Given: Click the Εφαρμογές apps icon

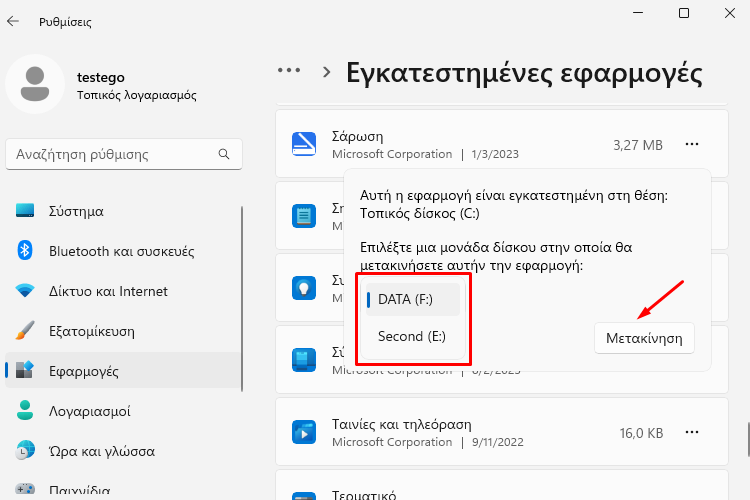Looking at the screenshot, I should [25, 370].
